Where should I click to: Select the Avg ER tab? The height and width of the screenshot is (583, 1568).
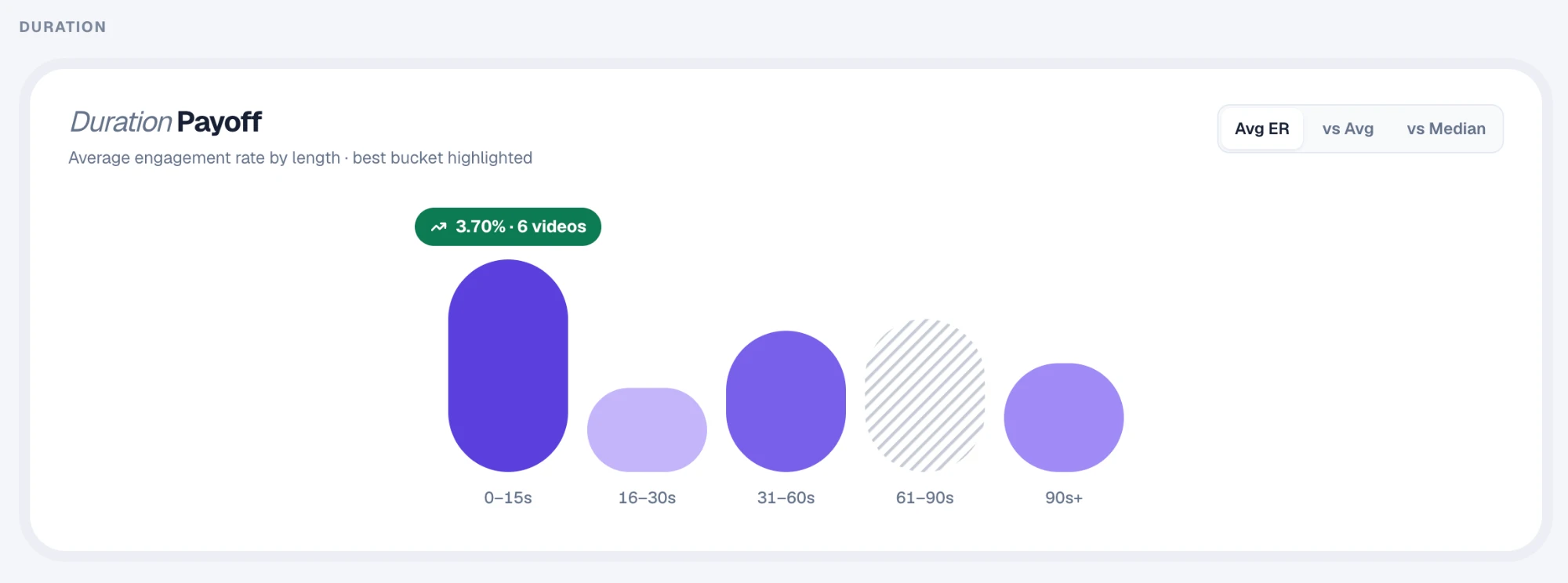pos(1261,129)
